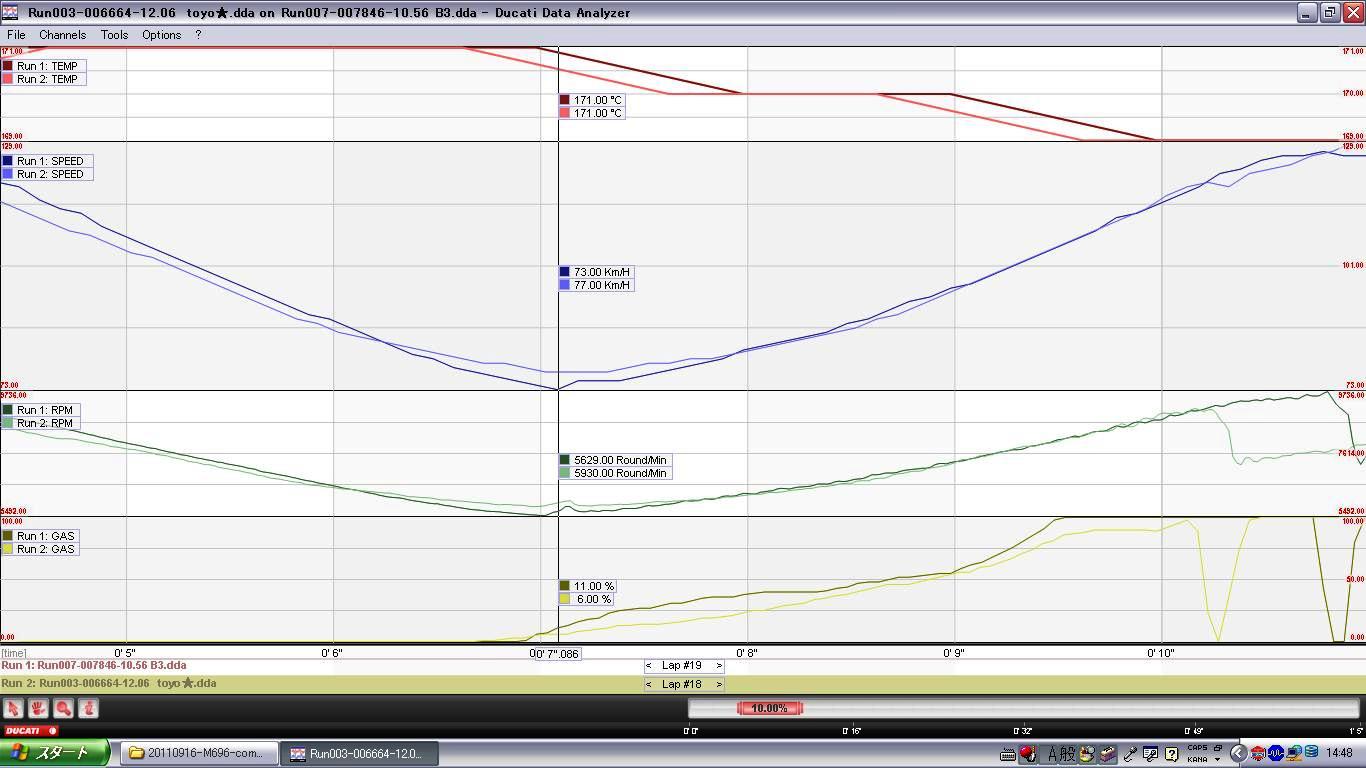The width and height of the screenshot is (1366, 768).
Task: Expand hidden system tray icons arrow
Action: (1237, 753)
